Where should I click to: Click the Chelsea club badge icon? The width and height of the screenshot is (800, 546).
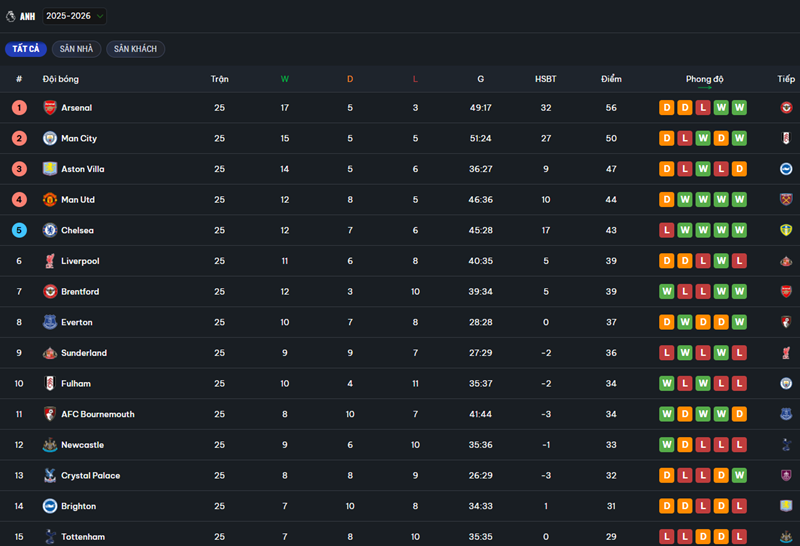[x=50, y=231]
